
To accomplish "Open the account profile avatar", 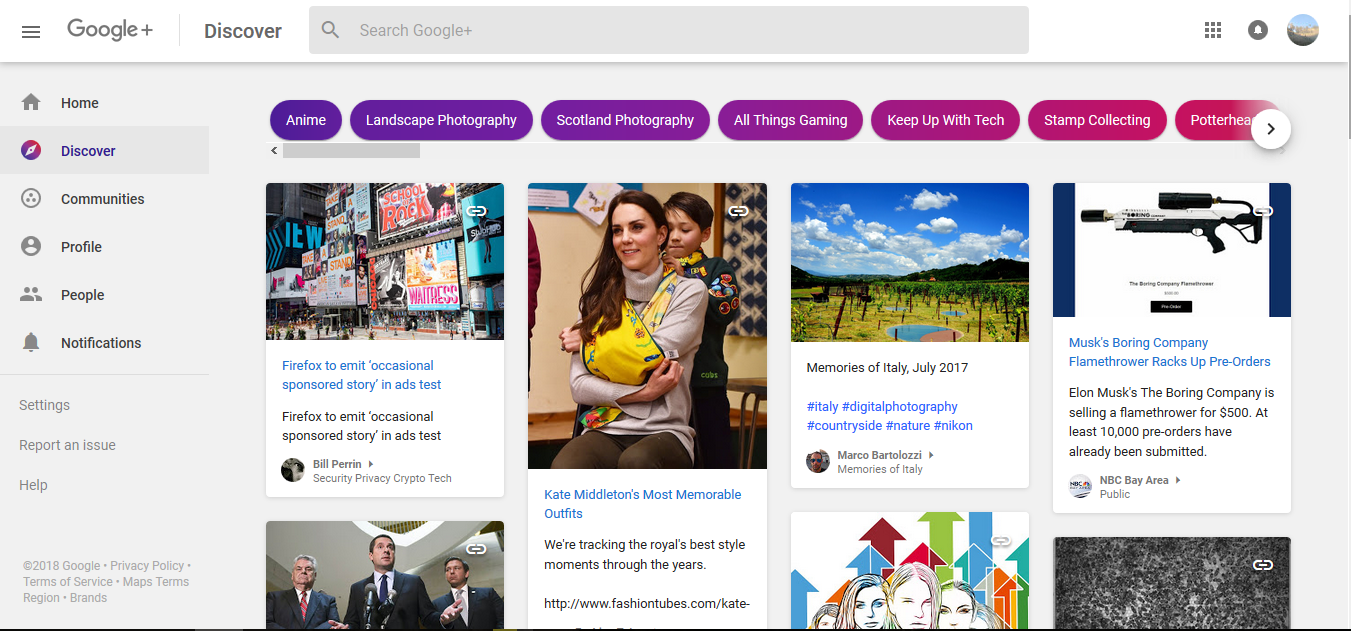I will (1303, 30).
